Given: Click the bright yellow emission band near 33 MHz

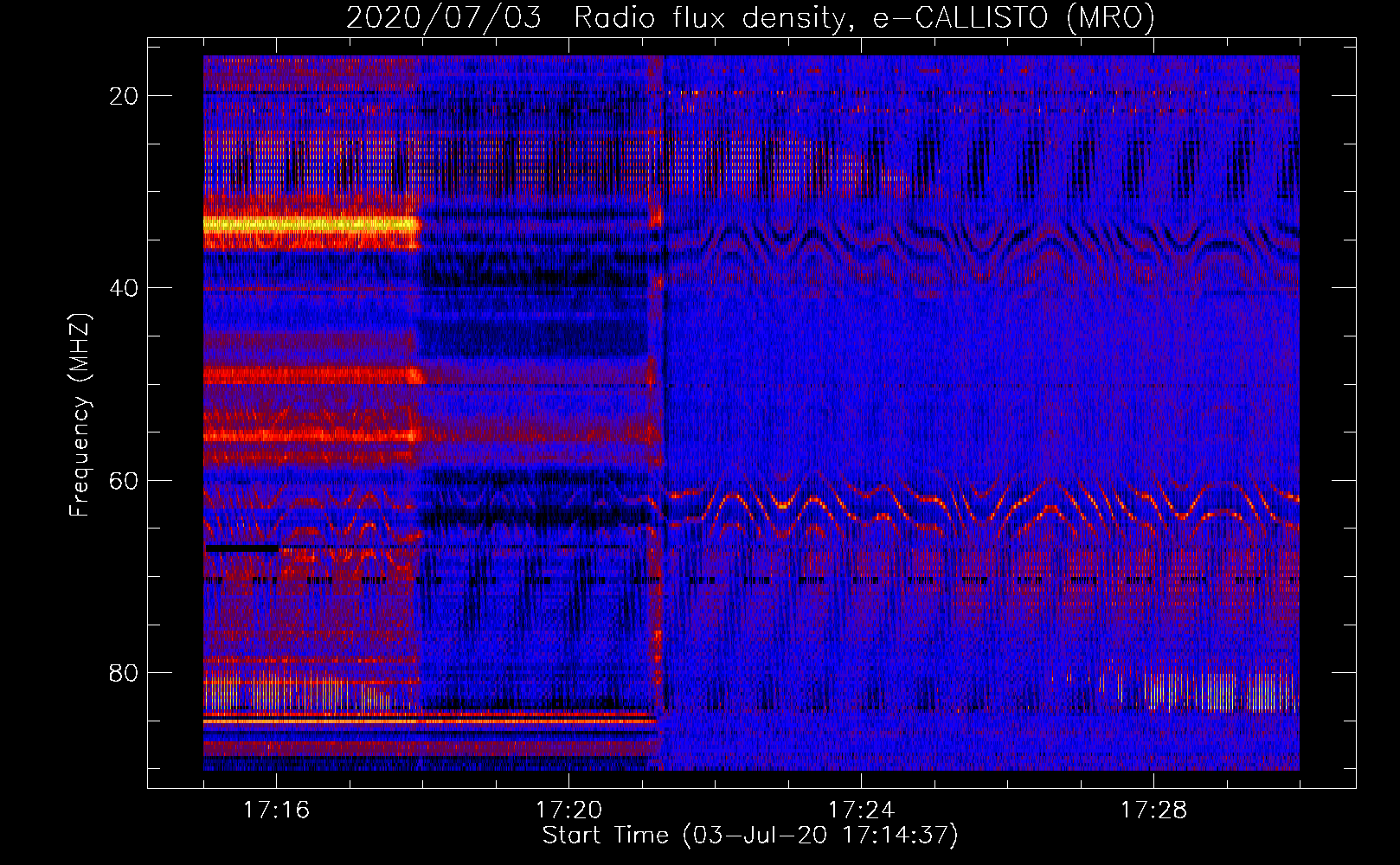Looking at the screenshot, I should pyautogui.click(x=311, y=225).
